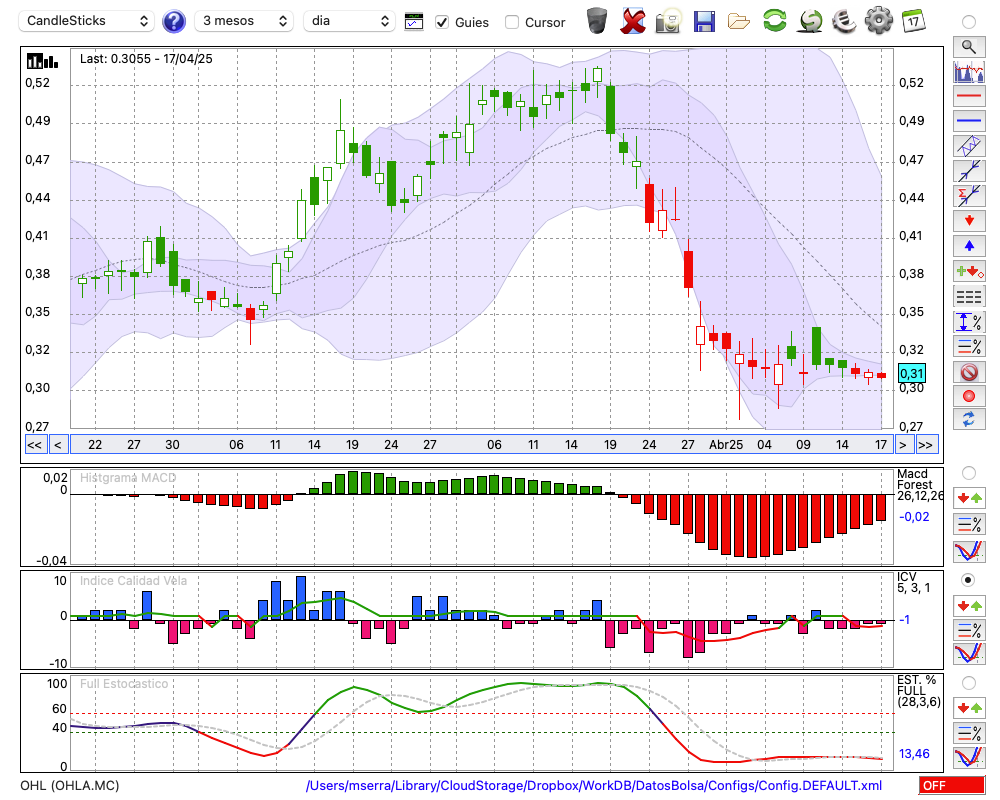Select the MACD indicator panel radio button
The width and height of the screenshot is (1000, 800).
969,473
